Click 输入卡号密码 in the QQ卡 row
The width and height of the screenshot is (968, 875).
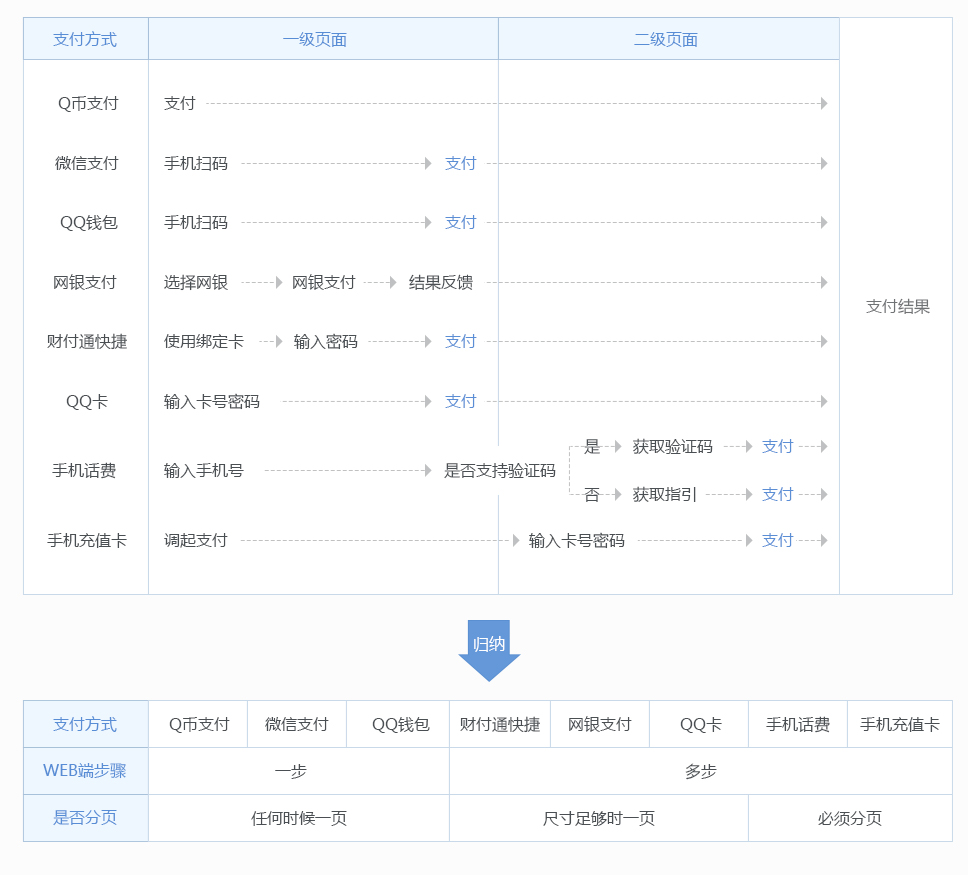point(212,401)
